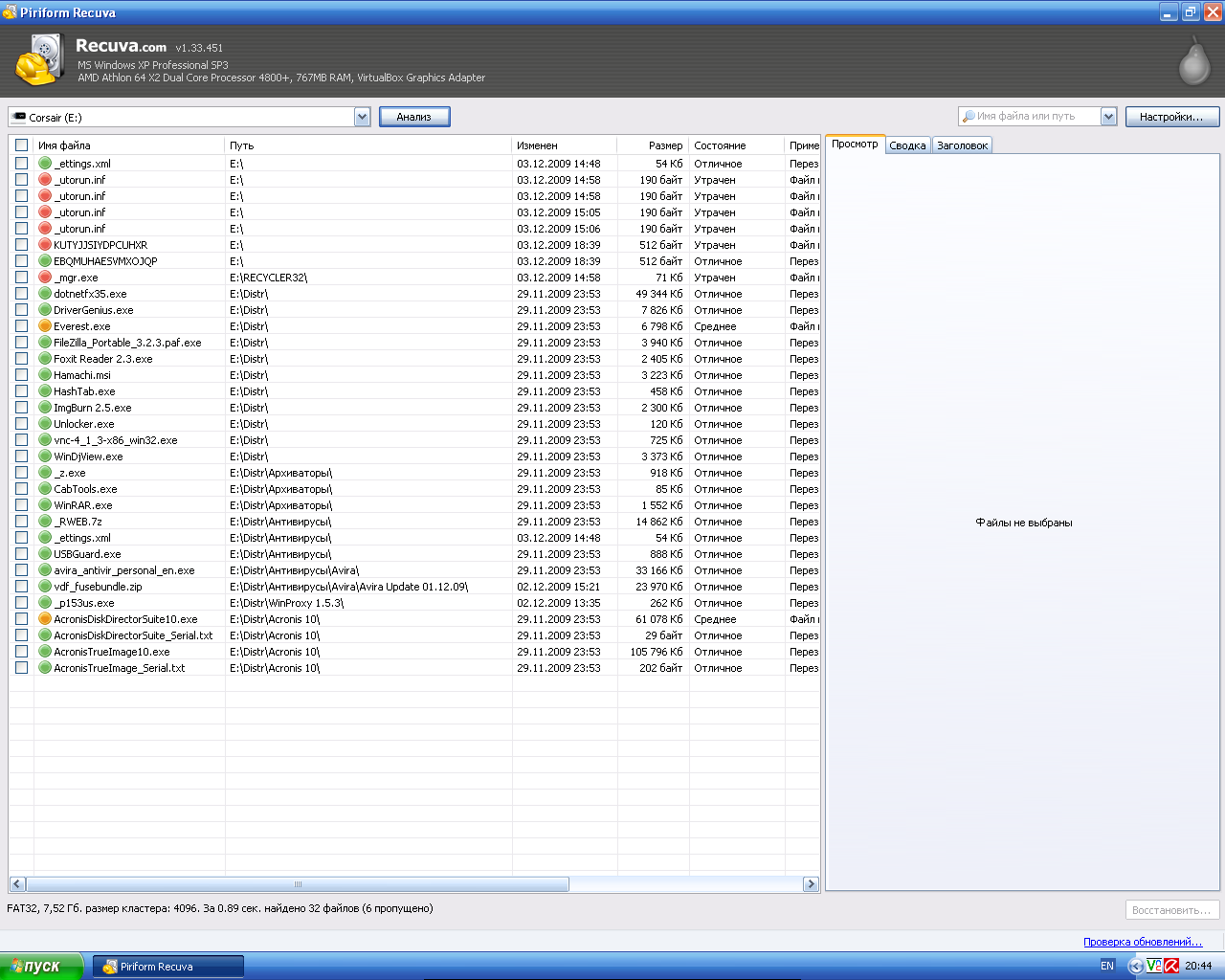Check the box for WinRAR.exe

point(21,505)
